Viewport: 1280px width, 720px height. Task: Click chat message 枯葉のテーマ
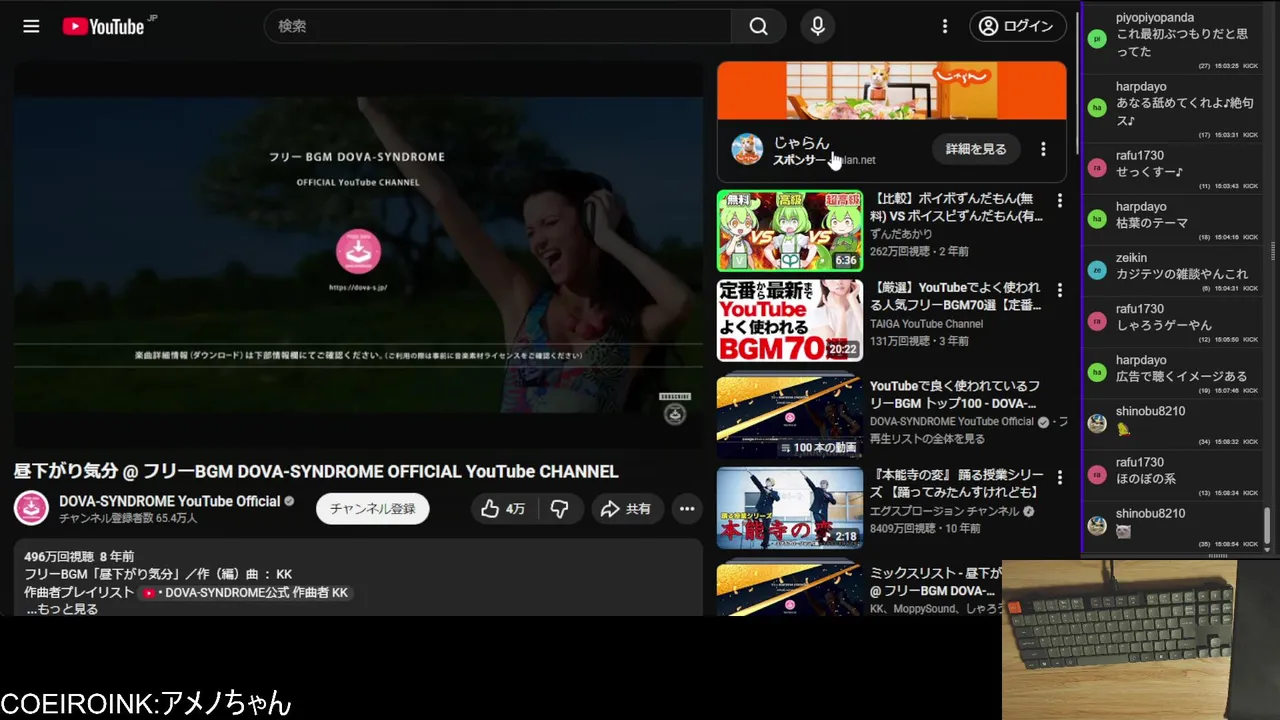coord(1152,223)
